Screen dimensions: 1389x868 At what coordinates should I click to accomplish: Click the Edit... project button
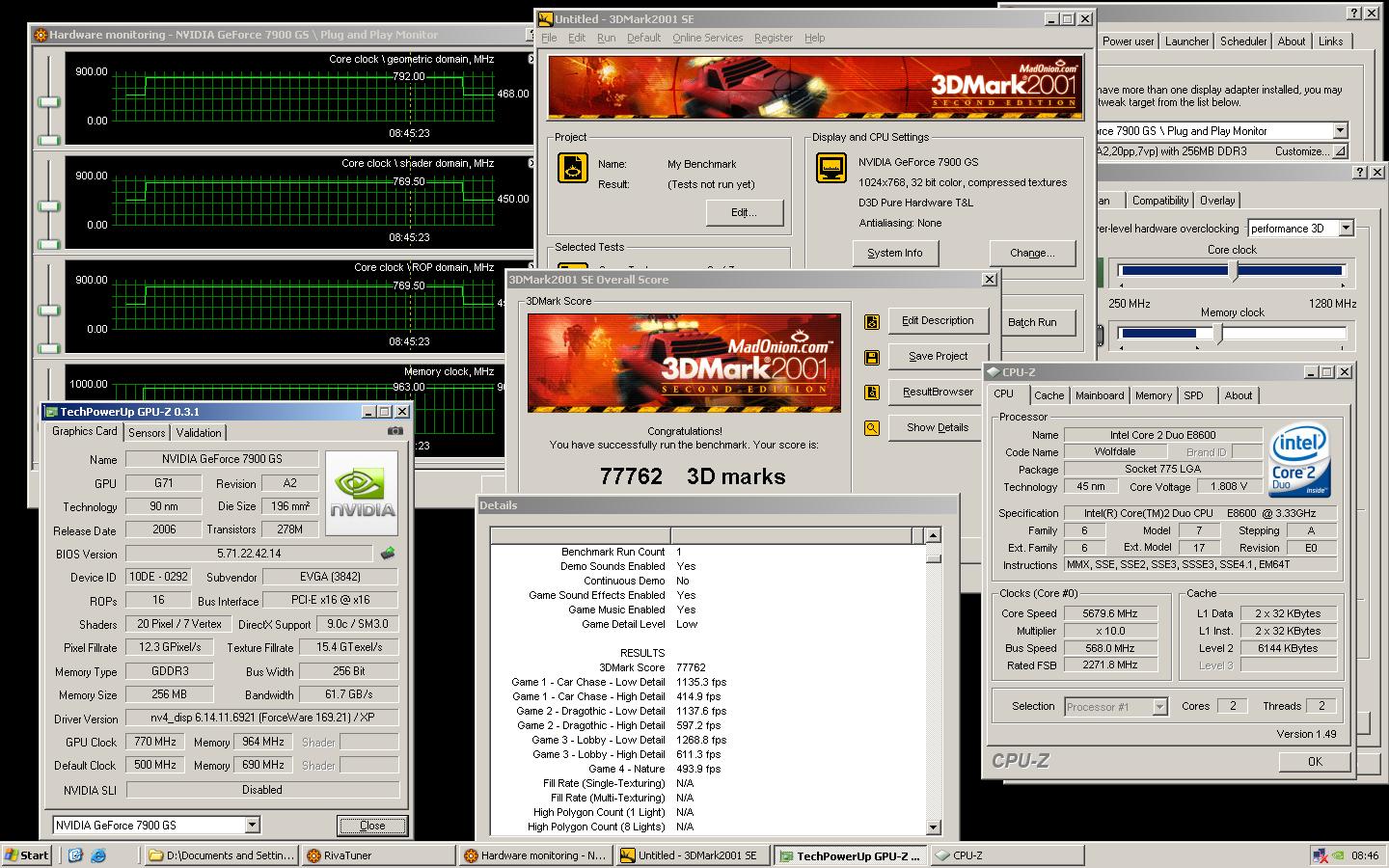point(744,212)
